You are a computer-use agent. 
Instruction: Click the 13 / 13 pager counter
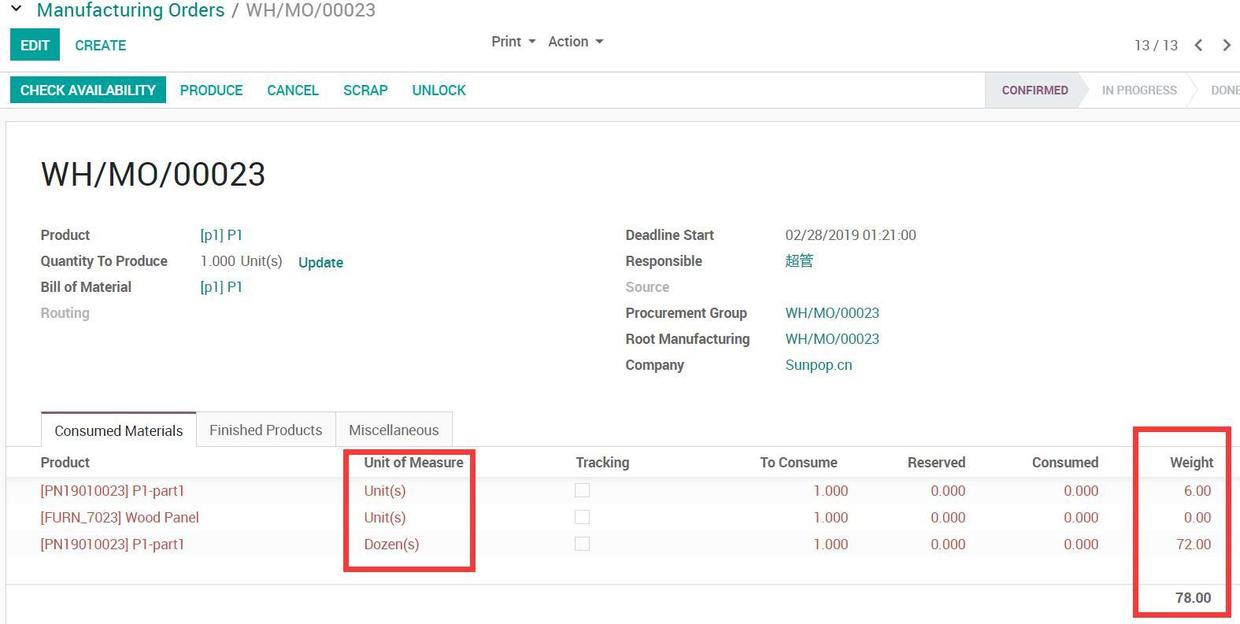click(x=1156, y=45)
